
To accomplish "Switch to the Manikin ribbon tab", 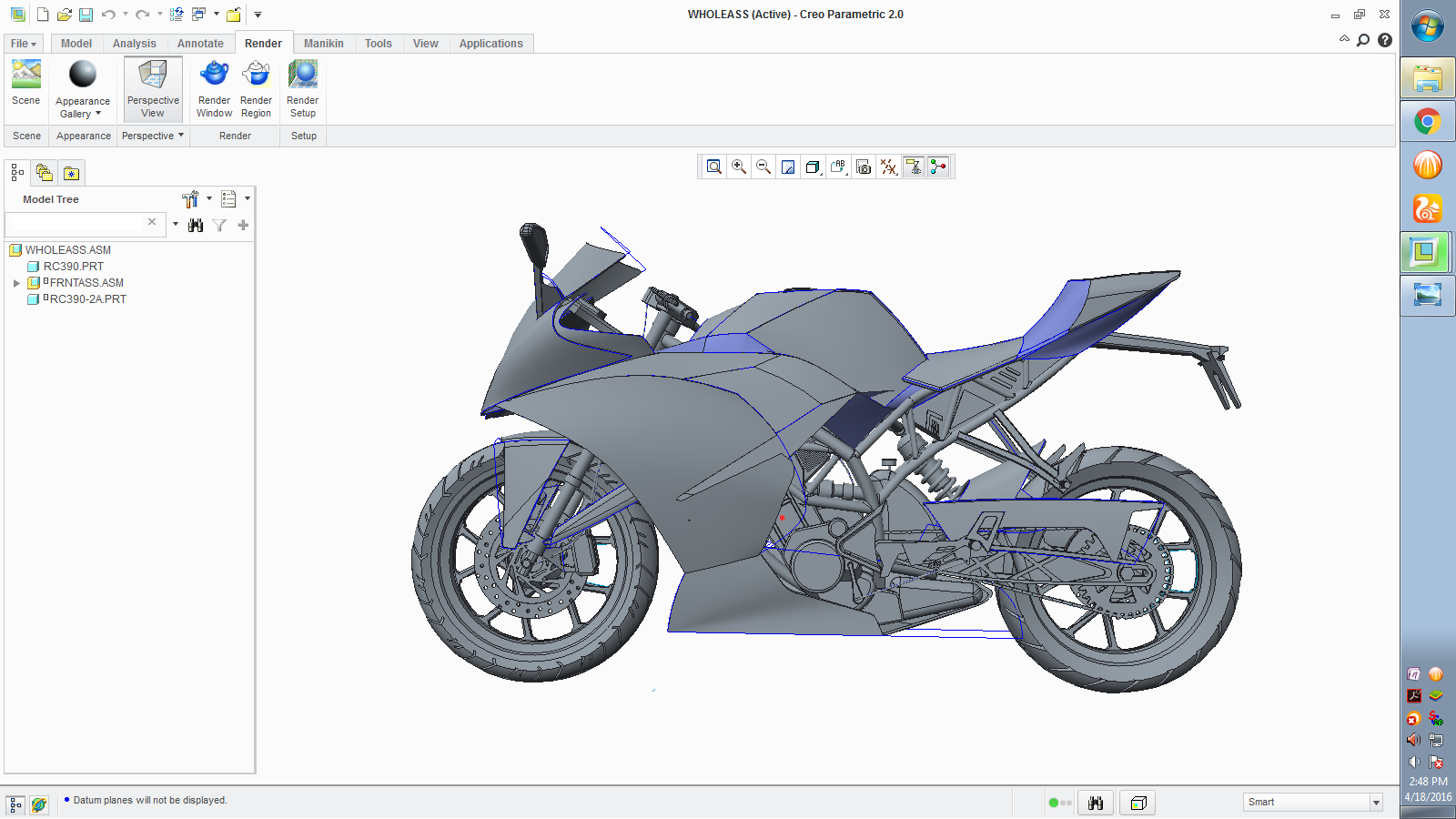I will pyautogui.click(x=324, y=44).
